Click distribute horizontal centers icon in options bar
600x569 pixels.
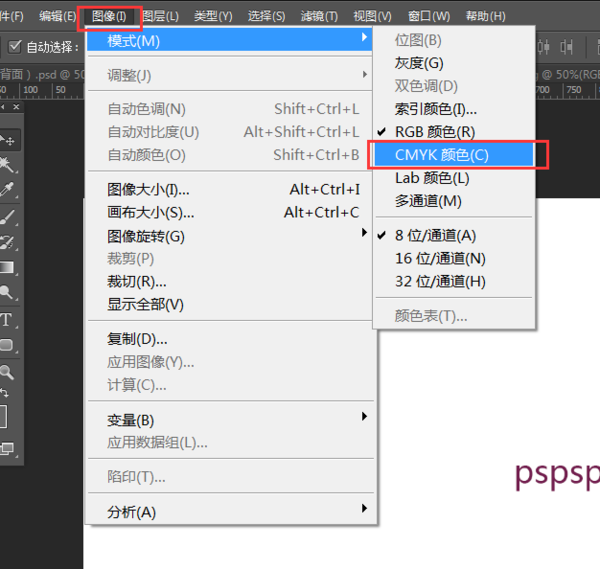(x=543, y=47)
